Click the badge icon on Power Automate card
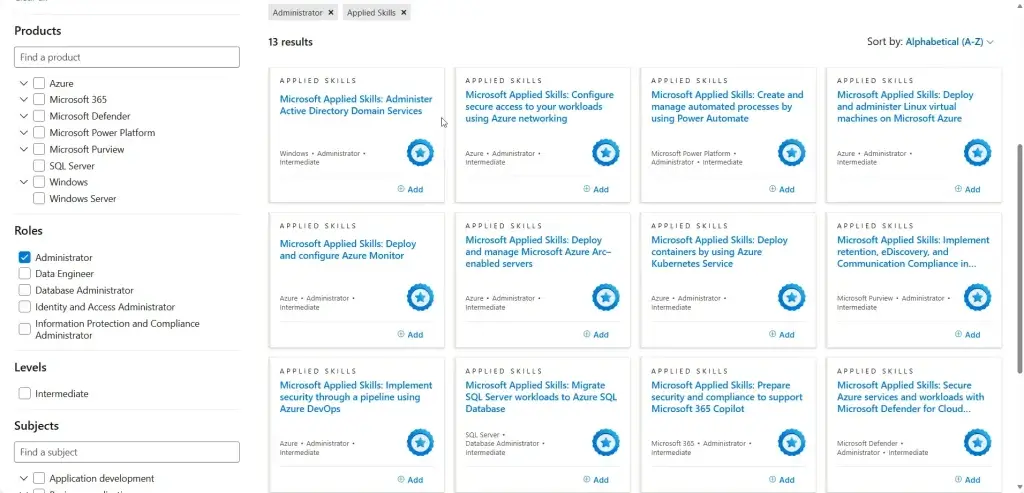Screen dimensions: 1024x493 [792, 153]
